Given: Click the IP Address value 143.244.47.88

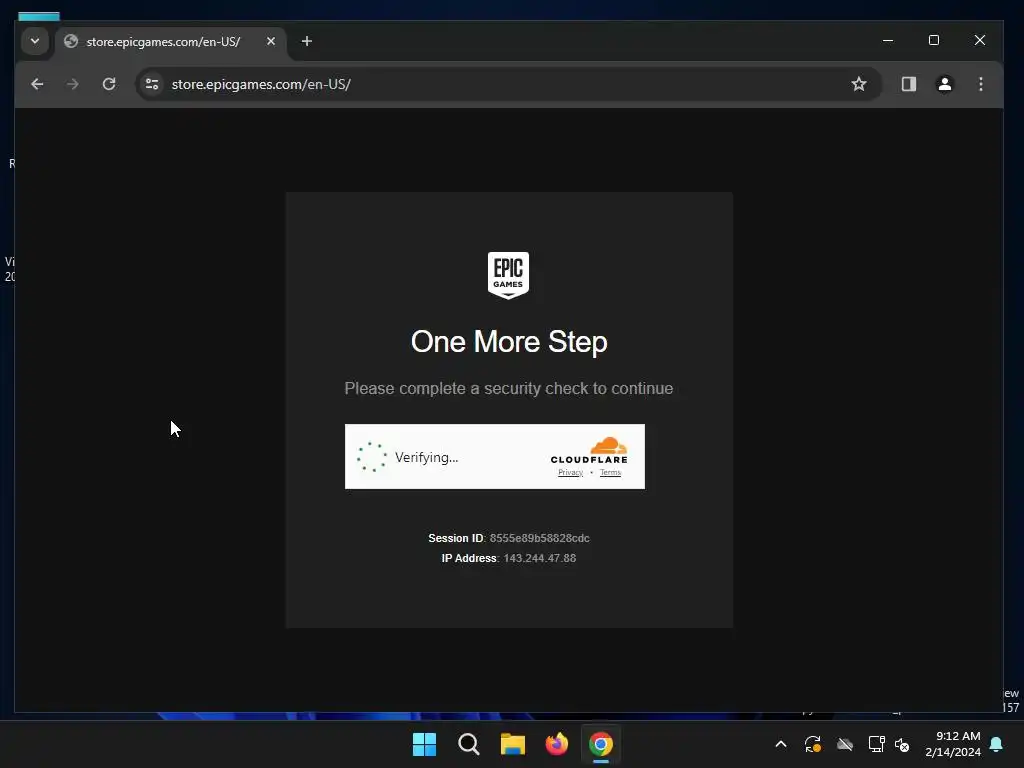Looking at the screenshot, I should pyautogui.click(x=539, y=558).
